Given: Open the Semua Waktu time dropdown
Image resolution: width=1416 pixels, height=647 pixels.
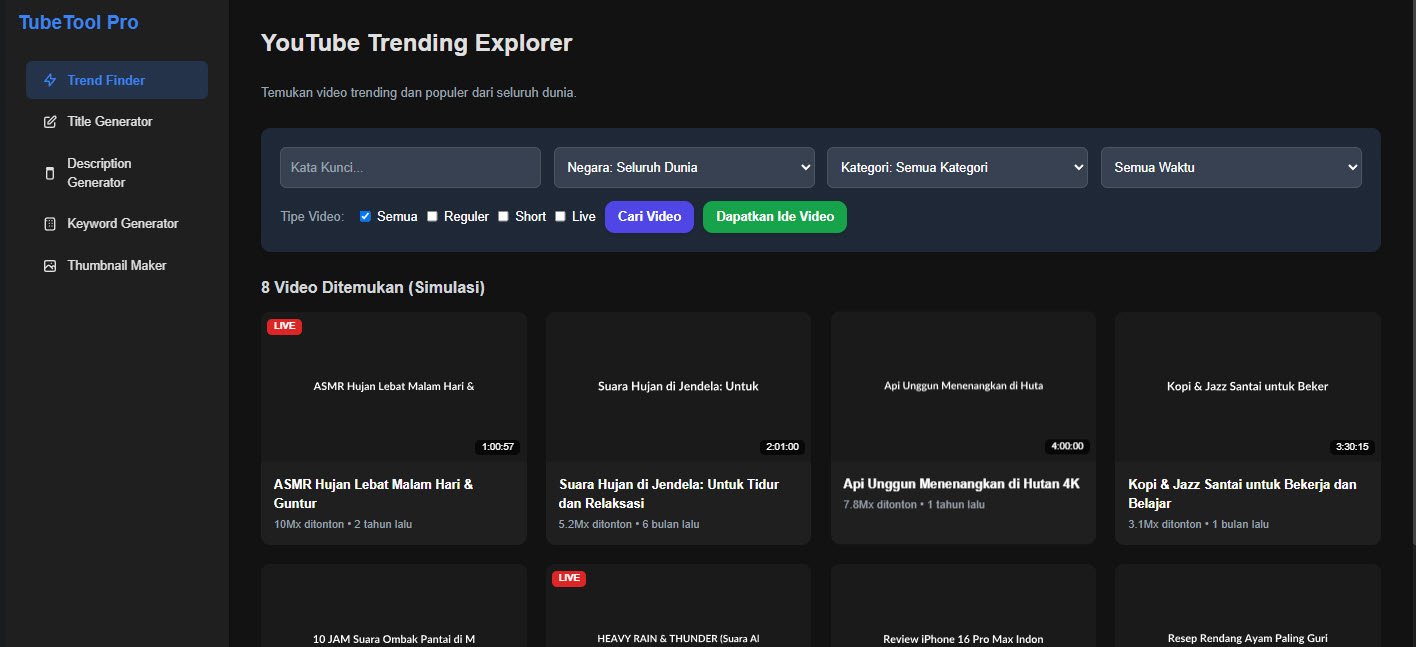Looking at the screenshot, I should (1231, 167).
